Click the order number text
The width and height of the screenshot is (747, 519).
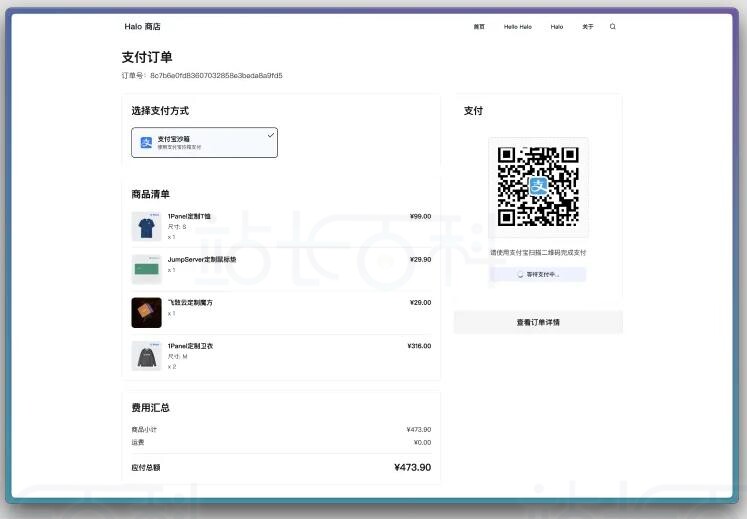tap(202, 75)
